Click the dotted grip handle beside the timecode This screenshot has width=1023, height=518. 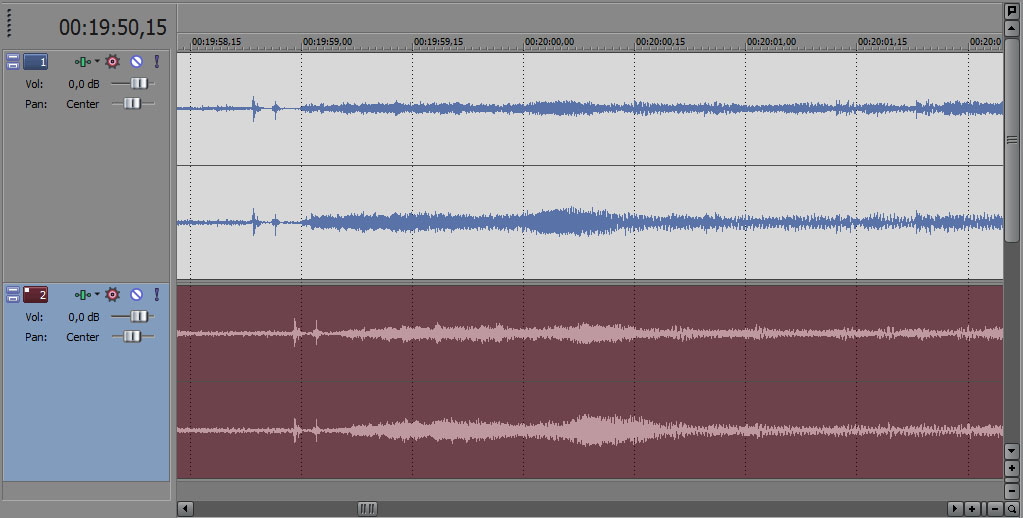(x=9, y=22)
